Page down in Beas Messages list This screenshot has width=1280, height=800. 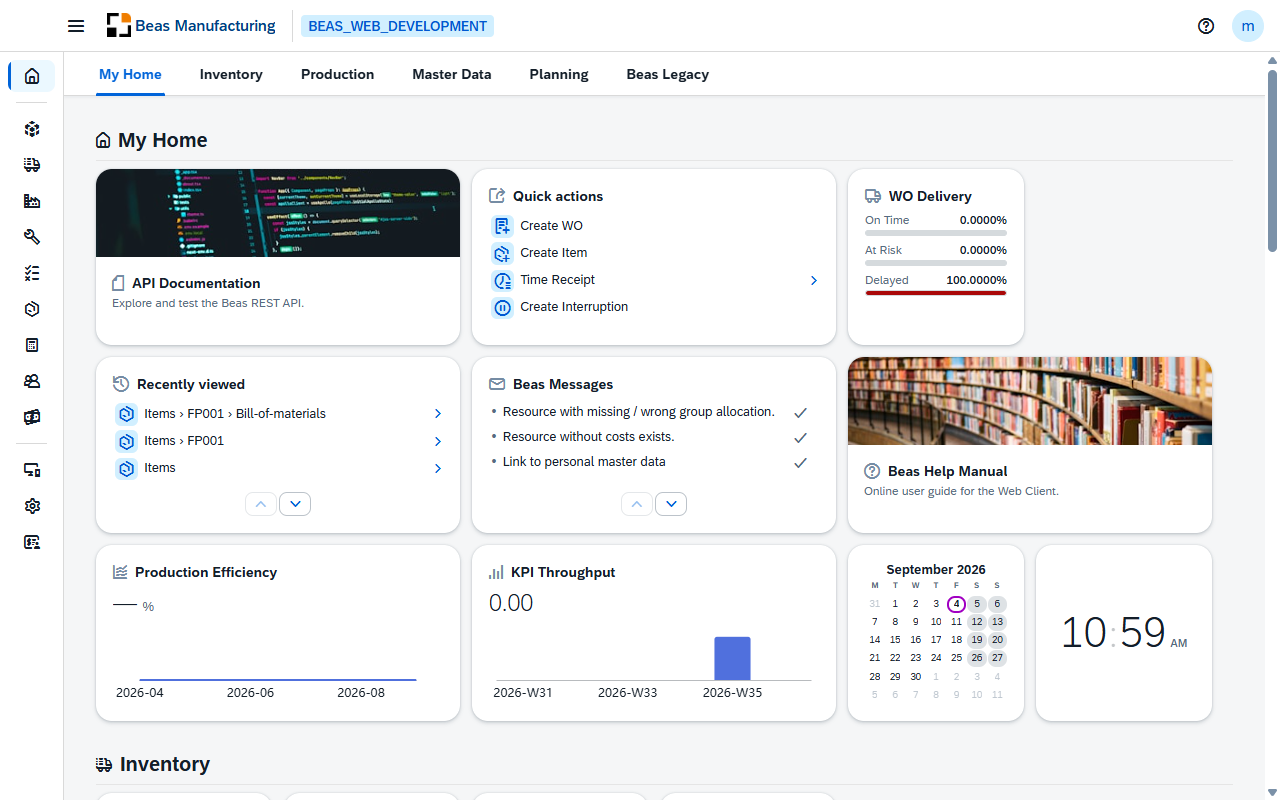point(671,504)
